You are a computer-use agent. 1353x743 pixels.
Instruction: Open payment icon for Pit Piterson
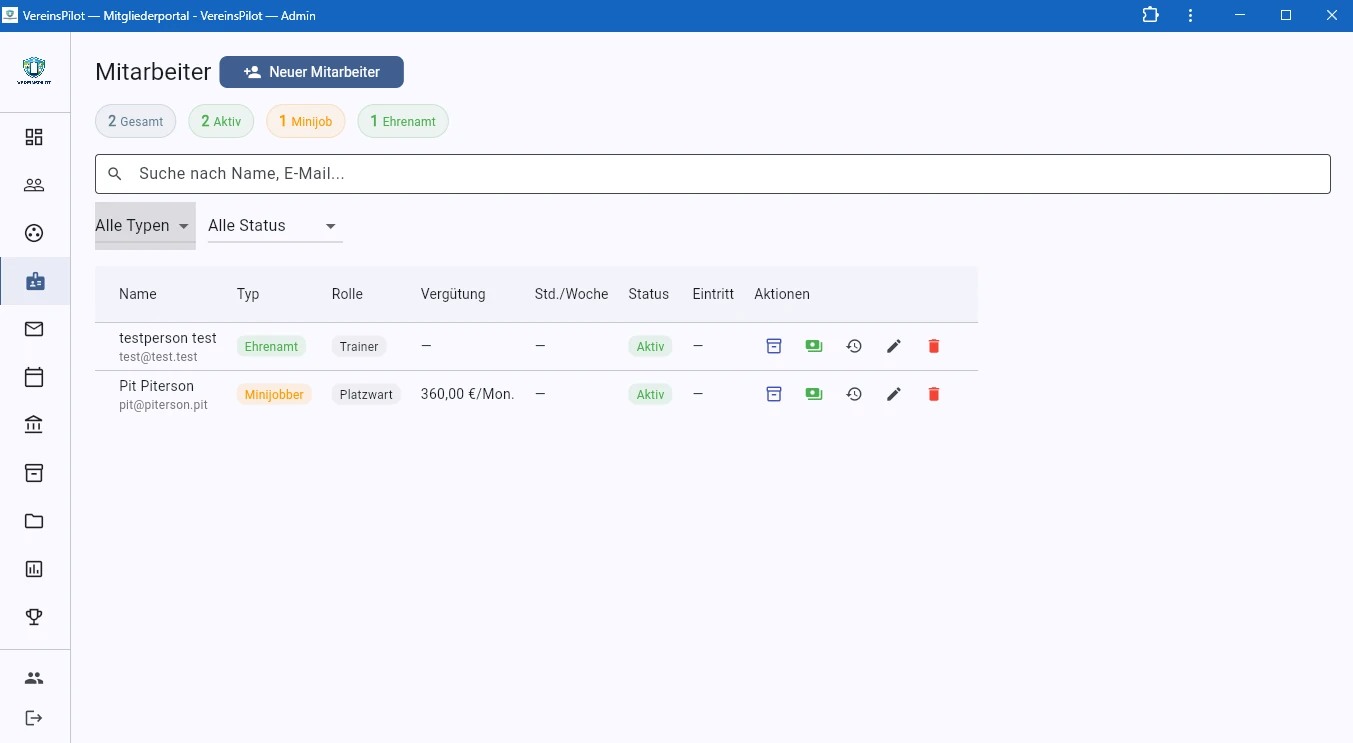814,394
